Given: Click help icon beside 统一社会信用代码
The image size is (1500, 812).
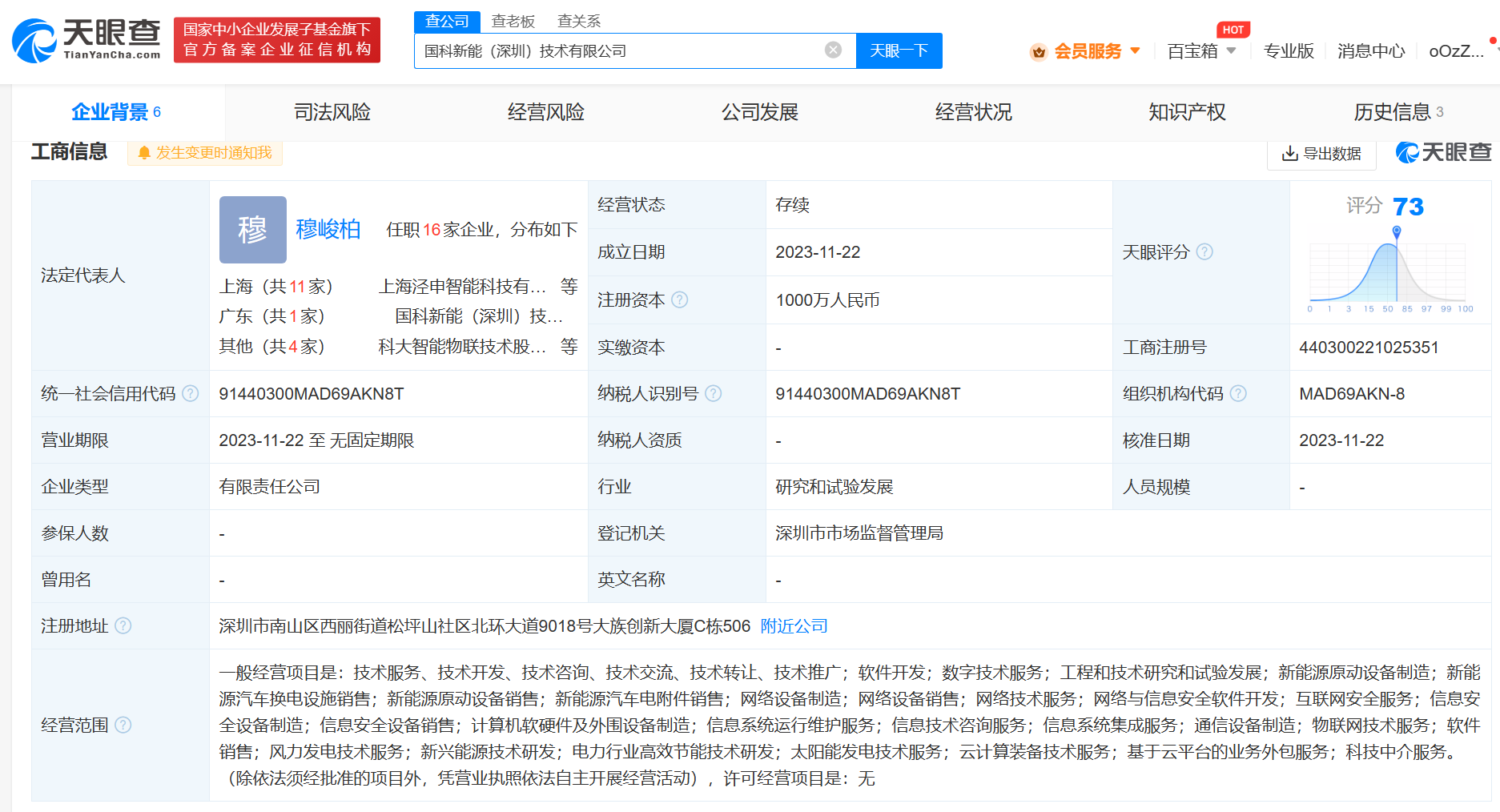Looking at the screenshot, I should [191, 393].
